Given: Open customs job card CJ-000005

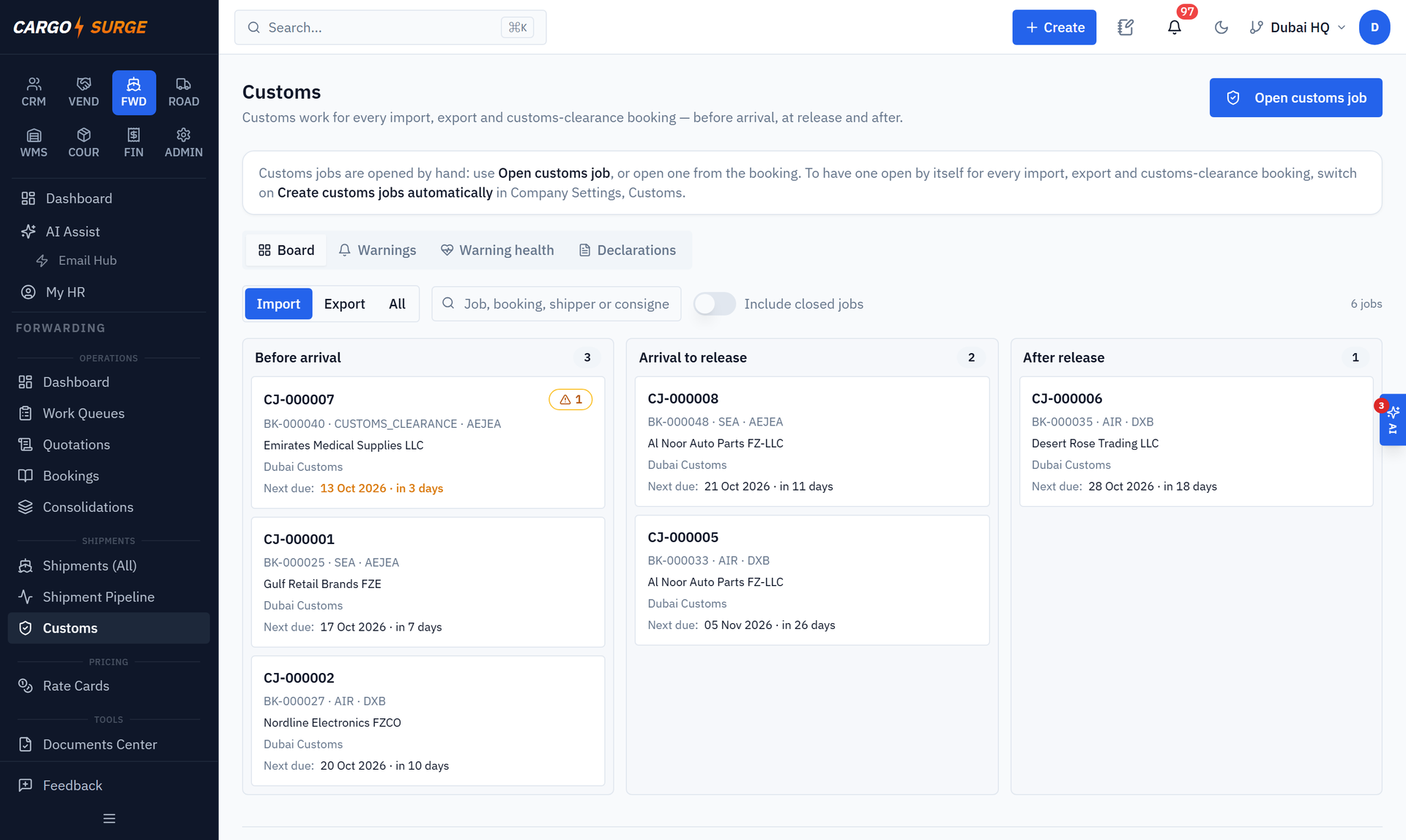Looking at the screenshot, I should 812,580.
